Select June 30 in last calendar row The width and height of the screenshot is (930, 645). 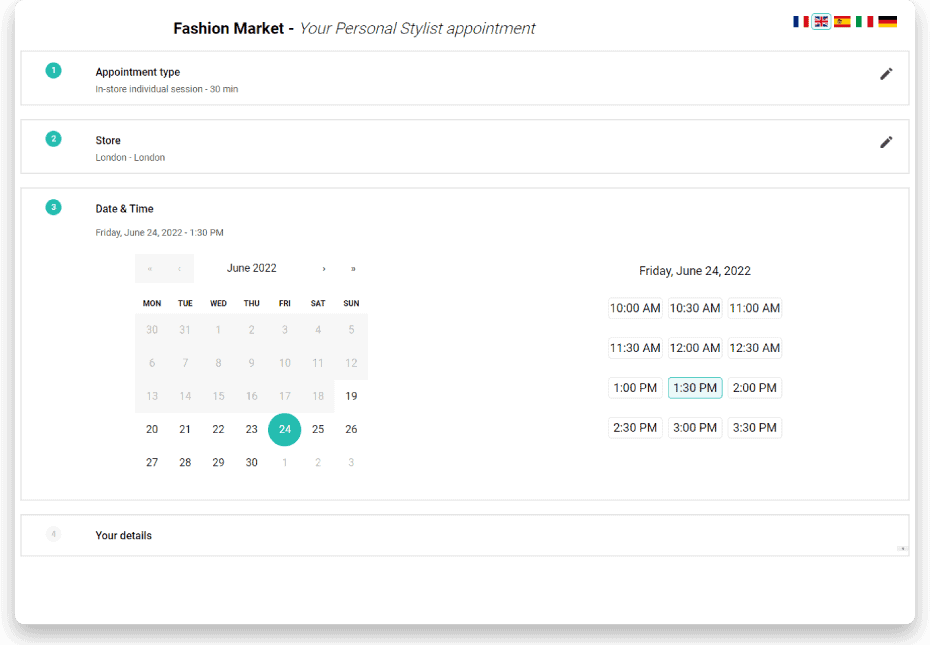tap(251, 462)
